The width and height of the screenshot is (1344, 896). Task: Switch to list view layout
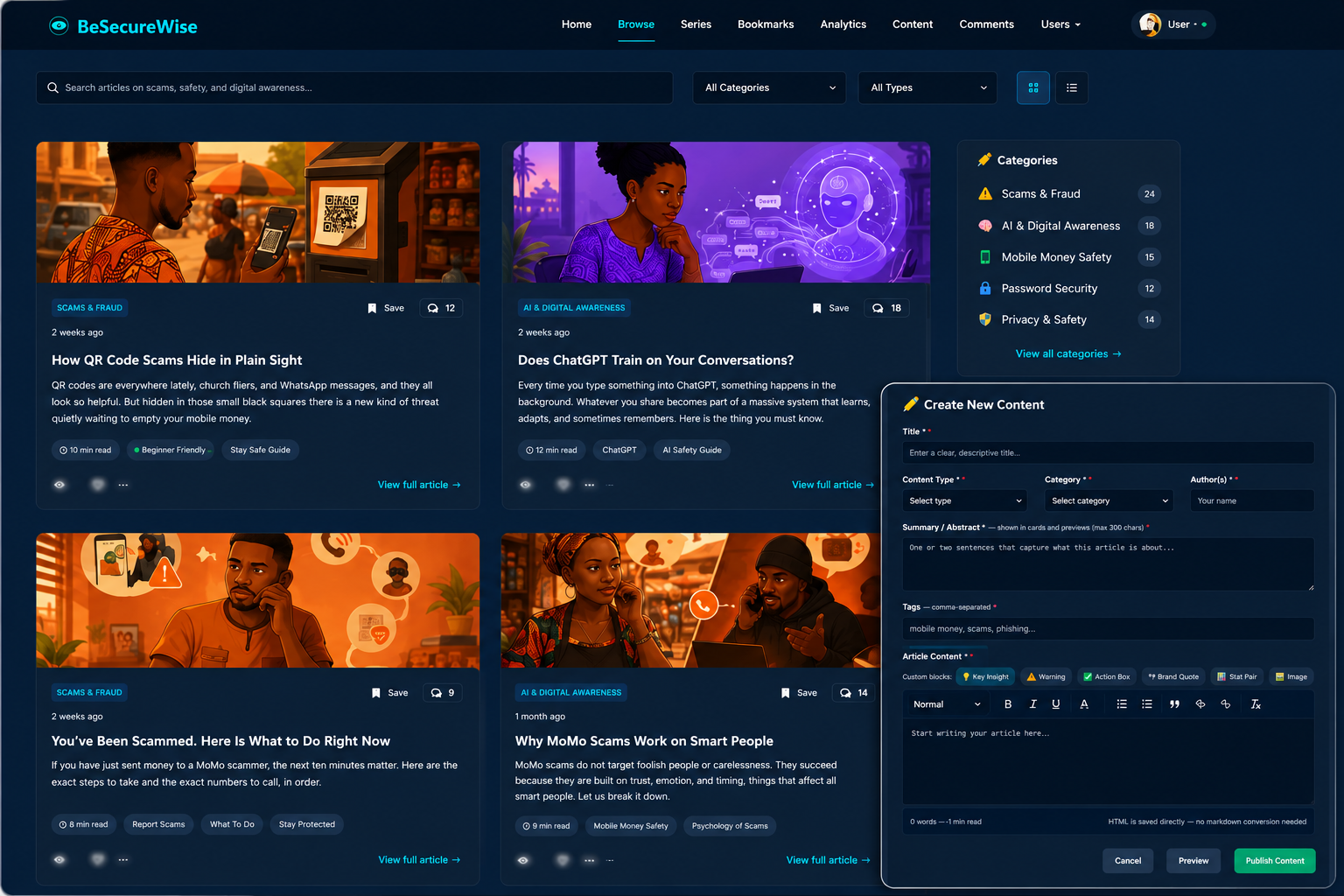pos(1072,87)
